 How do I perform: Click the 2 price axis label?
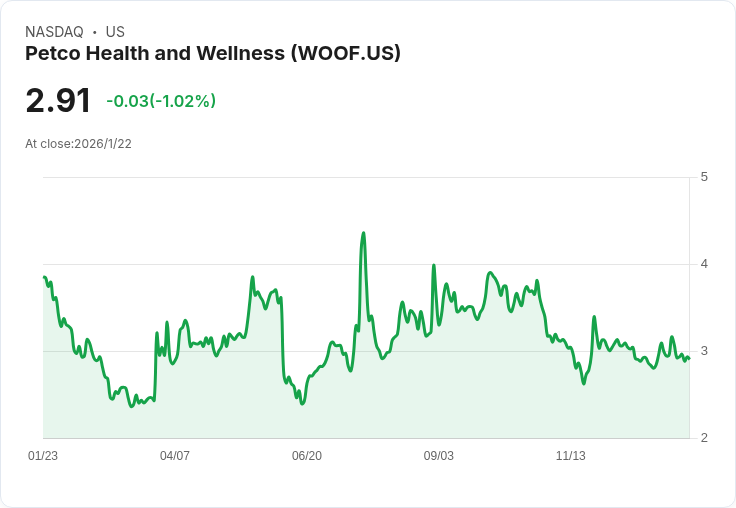pyautogui.click(x=704, y=438)
